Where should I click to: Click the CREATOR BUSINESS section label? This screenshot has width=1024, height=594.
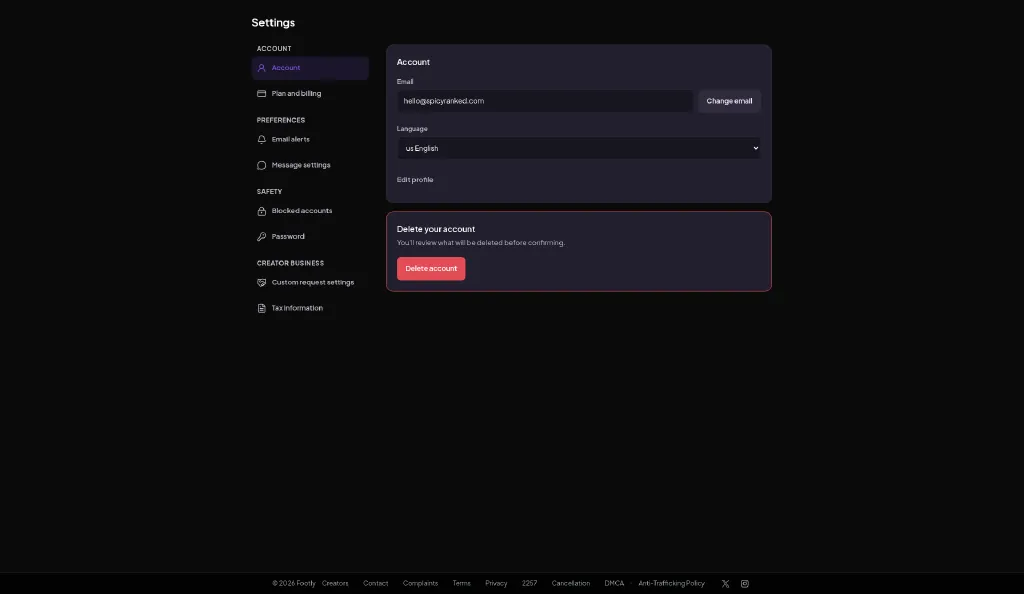290,263
